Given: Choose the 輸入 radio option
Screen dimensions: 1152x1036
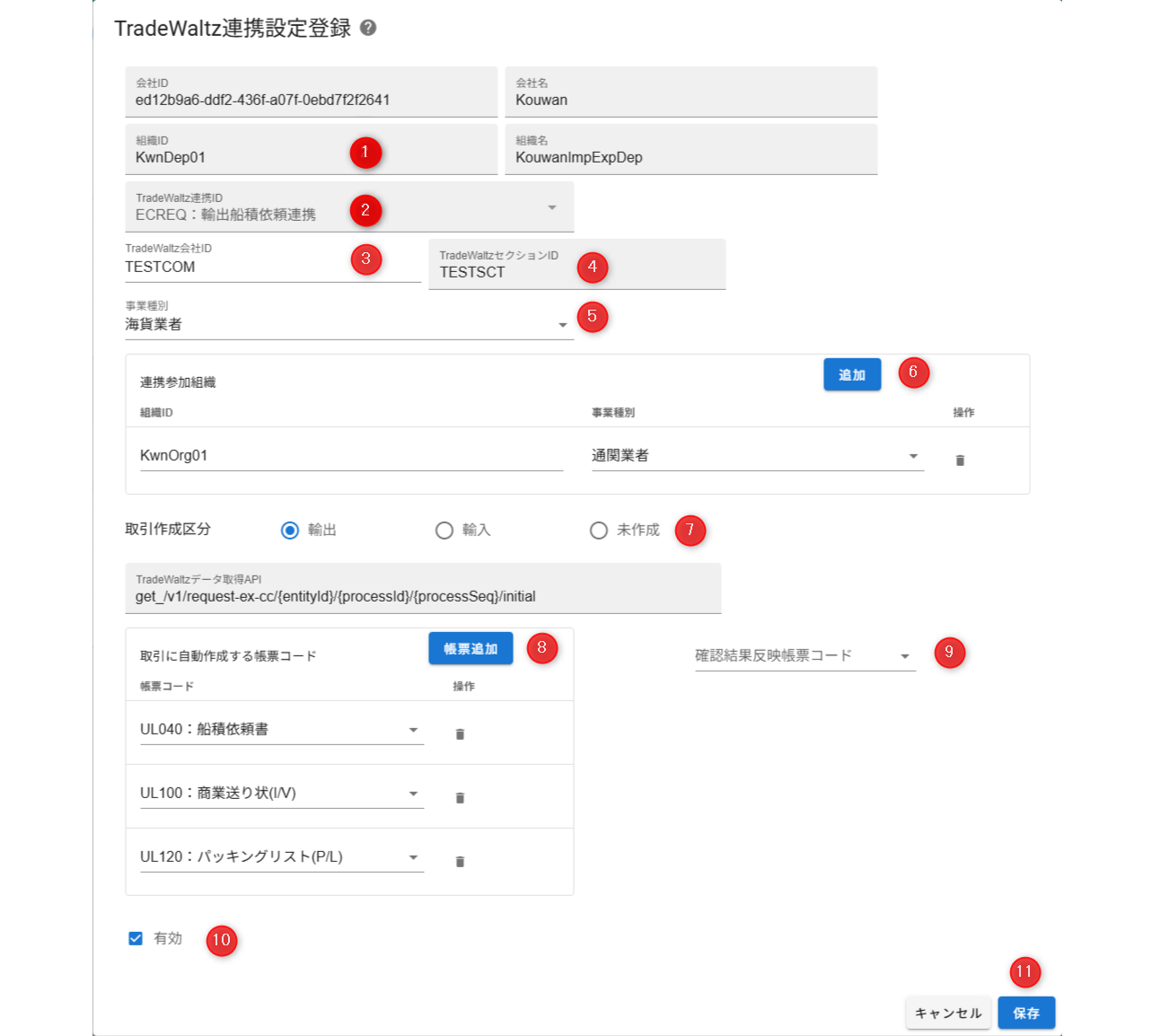Looking at the screenshot, I should coord(444,531).
